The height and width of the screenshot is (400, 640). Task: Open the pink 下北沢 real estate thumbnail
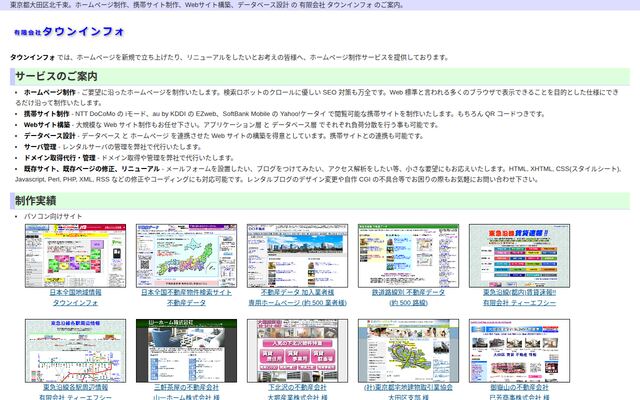tap(298, 351)
